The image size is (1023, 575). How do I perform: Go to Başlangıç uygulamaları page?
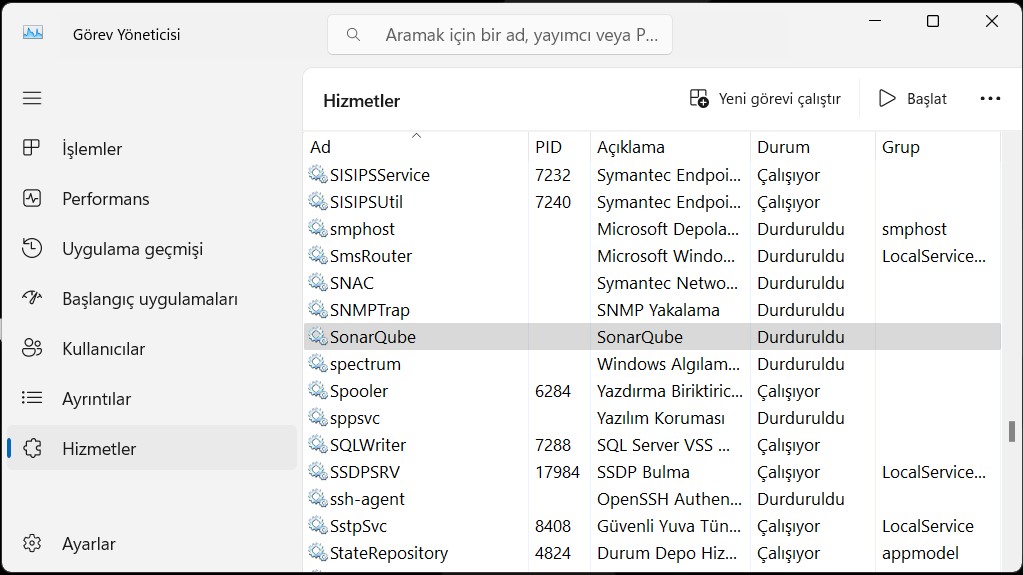coord(151,299)
